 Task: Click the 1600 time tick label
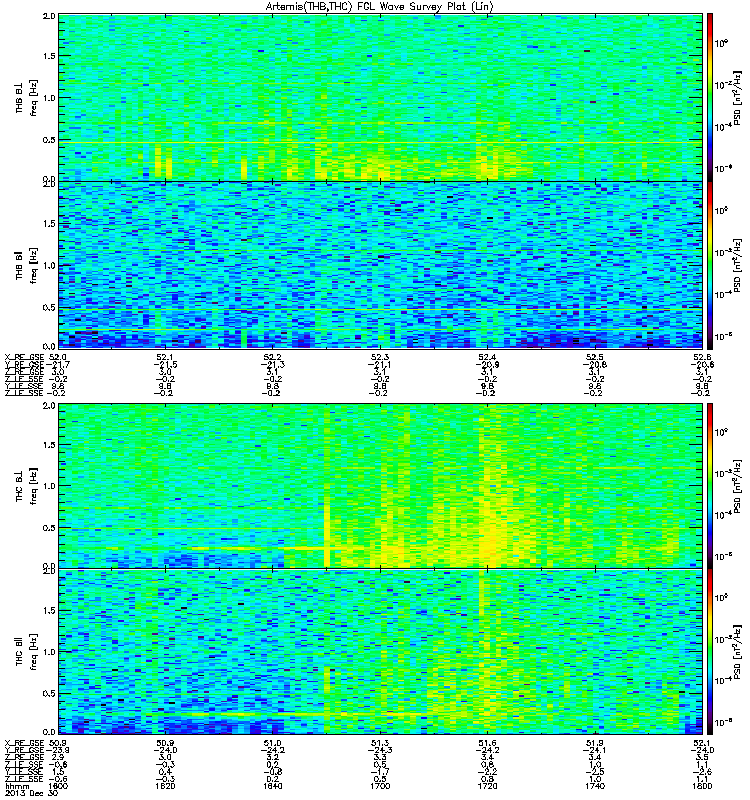click(x=58, y=786)
